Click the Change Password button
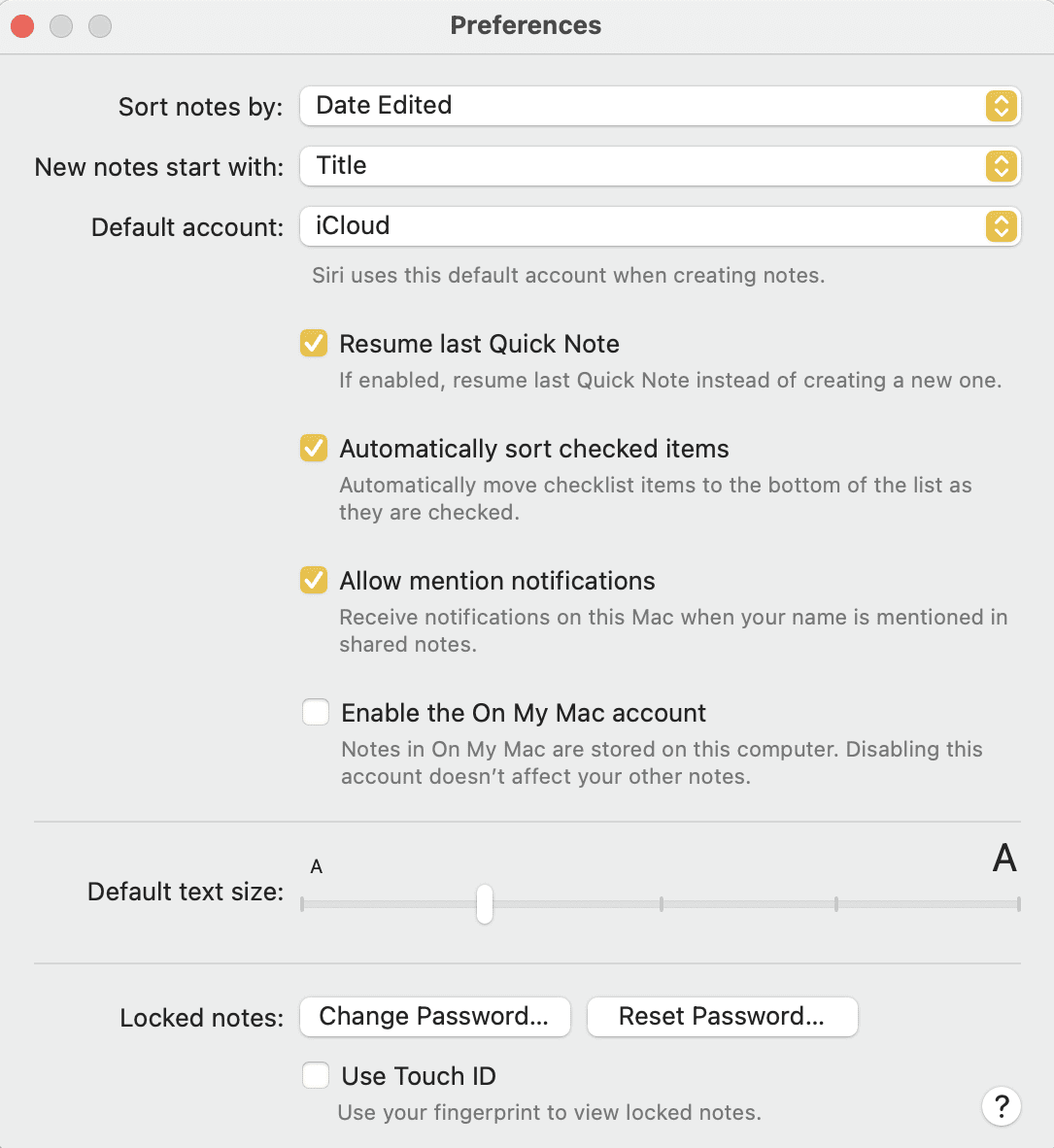Viewport: 1054px width, 1148px height. pos(434,1017)
